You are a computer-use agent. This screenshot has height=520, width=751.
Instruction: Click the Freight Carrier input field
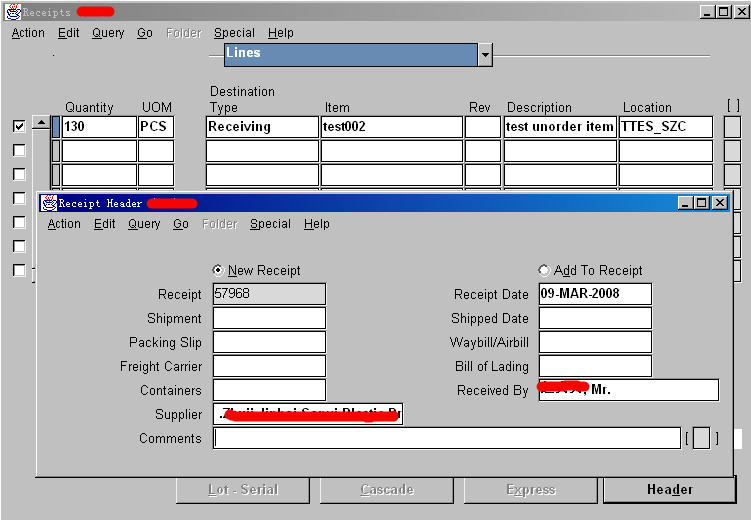pyautogui.click(x=269, y=366)
